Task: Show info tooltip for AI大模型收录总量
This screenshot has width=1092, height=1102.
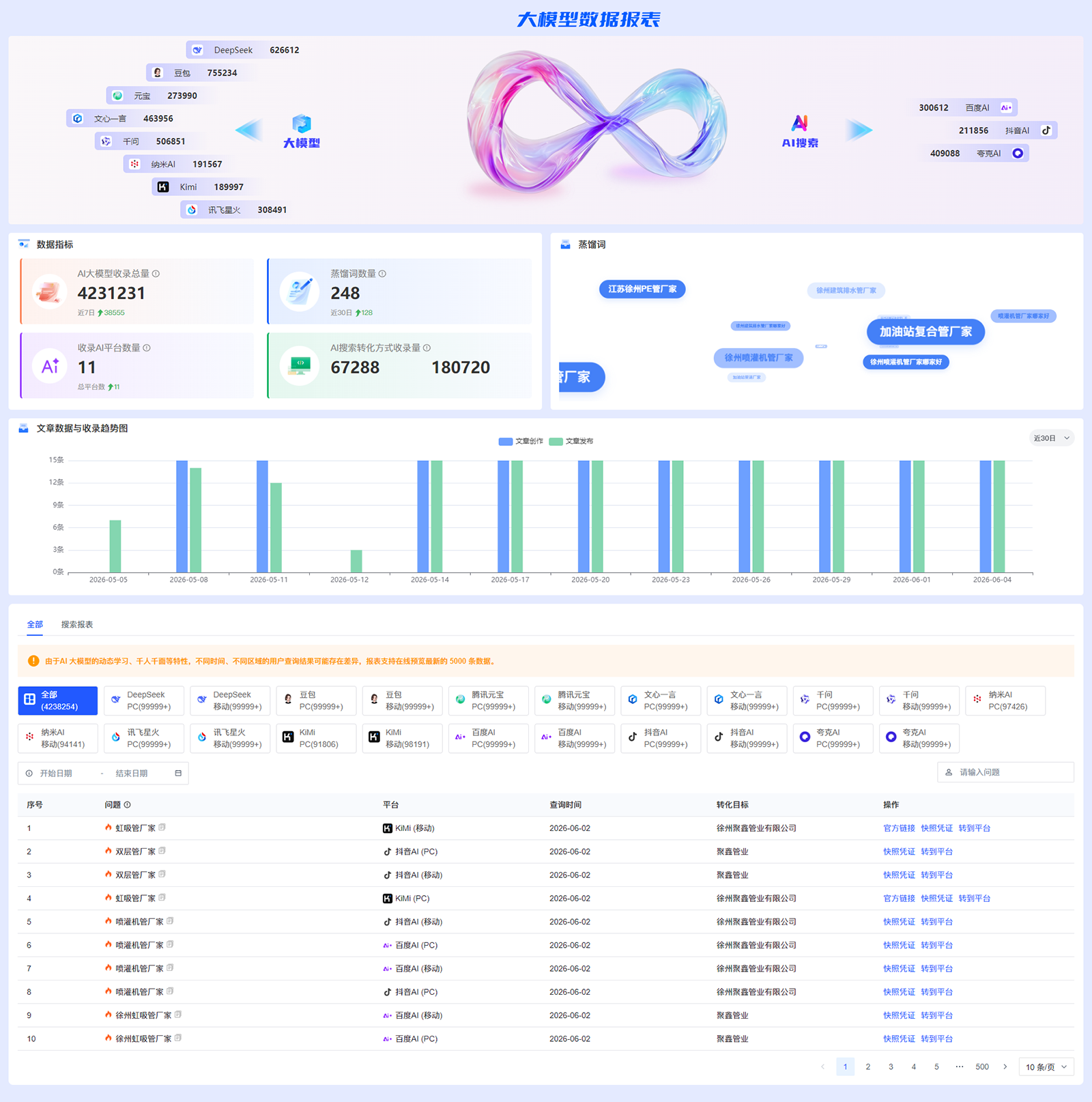Action: pos(156,274)
